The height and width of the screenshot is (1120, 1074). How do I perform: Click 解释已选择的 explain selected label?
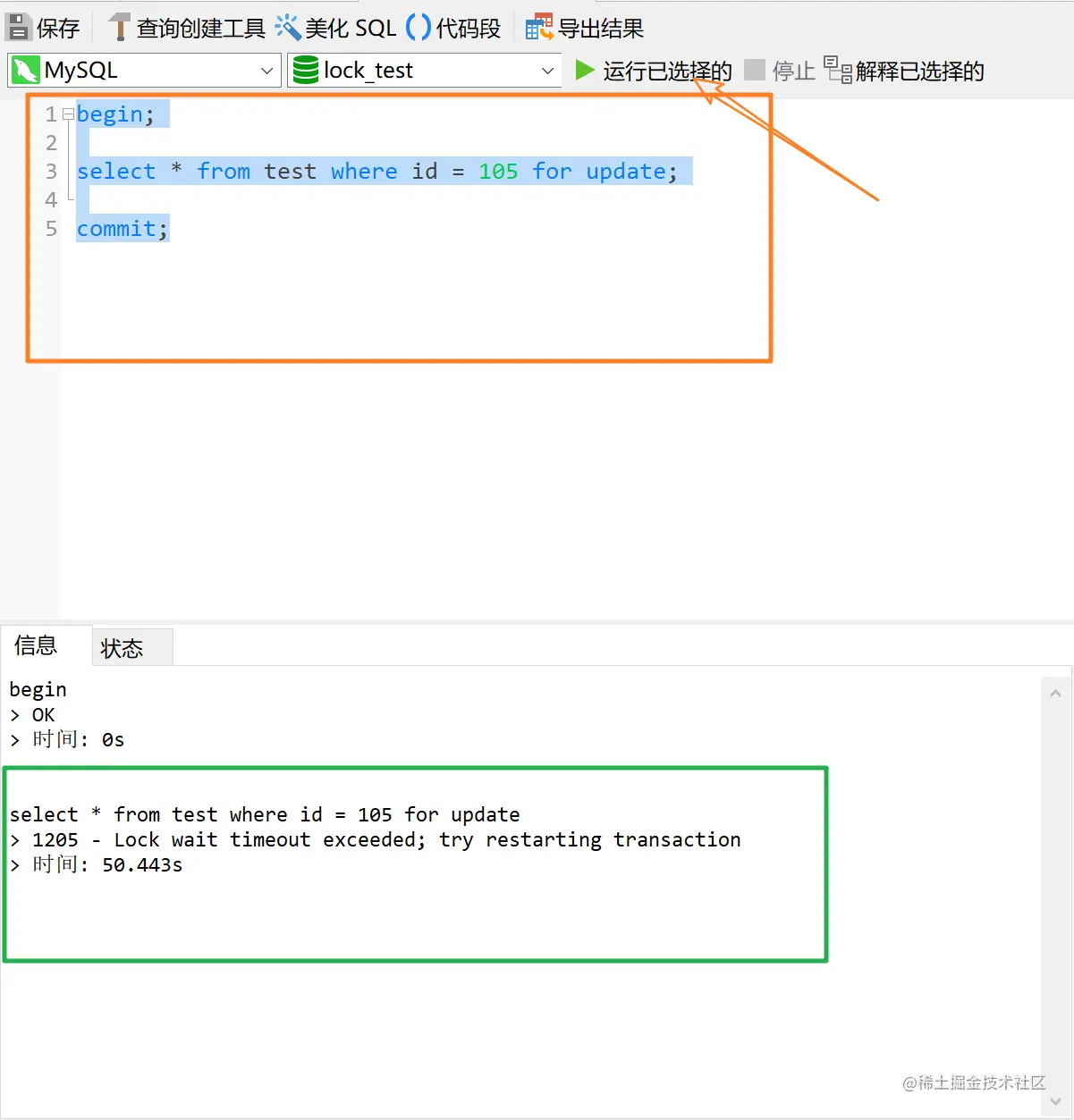tap(919, 72)
